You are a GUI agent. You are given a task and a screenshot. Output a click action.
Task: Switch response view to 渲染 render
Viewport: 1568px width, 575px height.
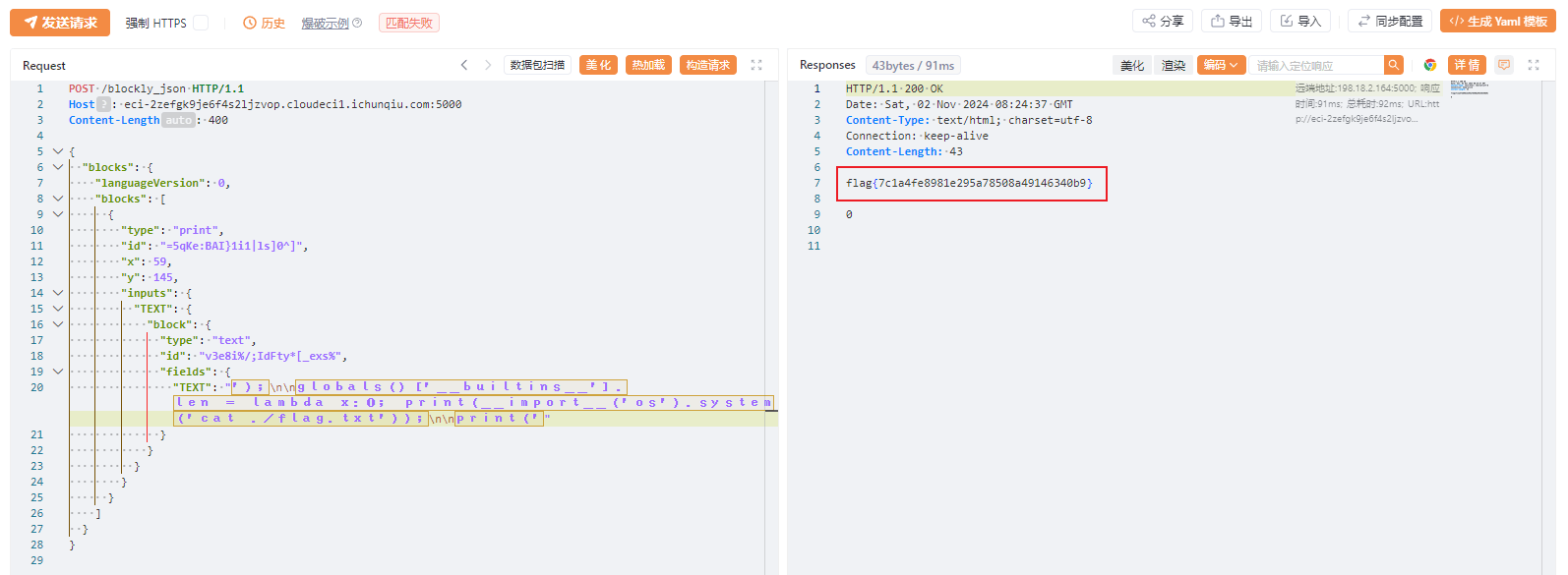[1174, 65]
